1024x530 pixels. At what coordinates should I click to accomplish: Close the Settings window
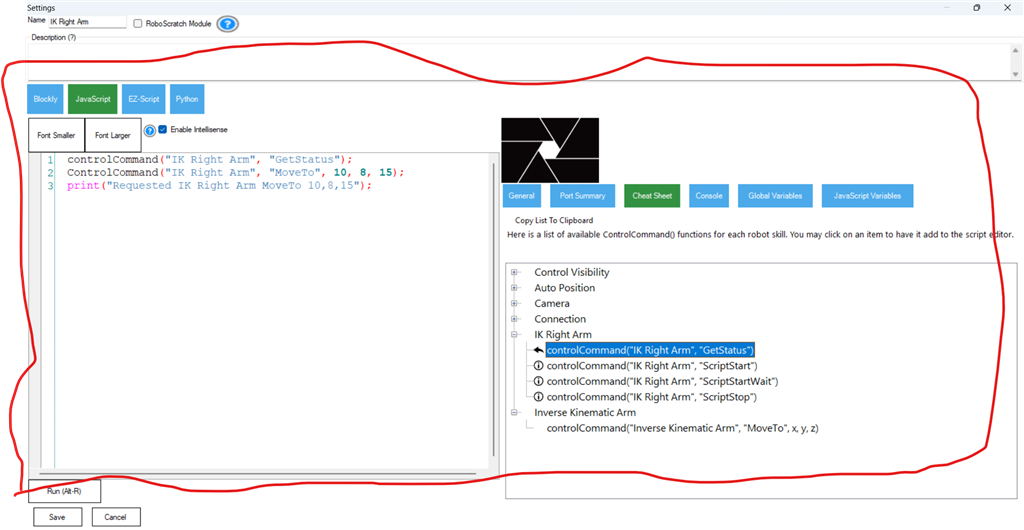click(x=1009, y=7)
